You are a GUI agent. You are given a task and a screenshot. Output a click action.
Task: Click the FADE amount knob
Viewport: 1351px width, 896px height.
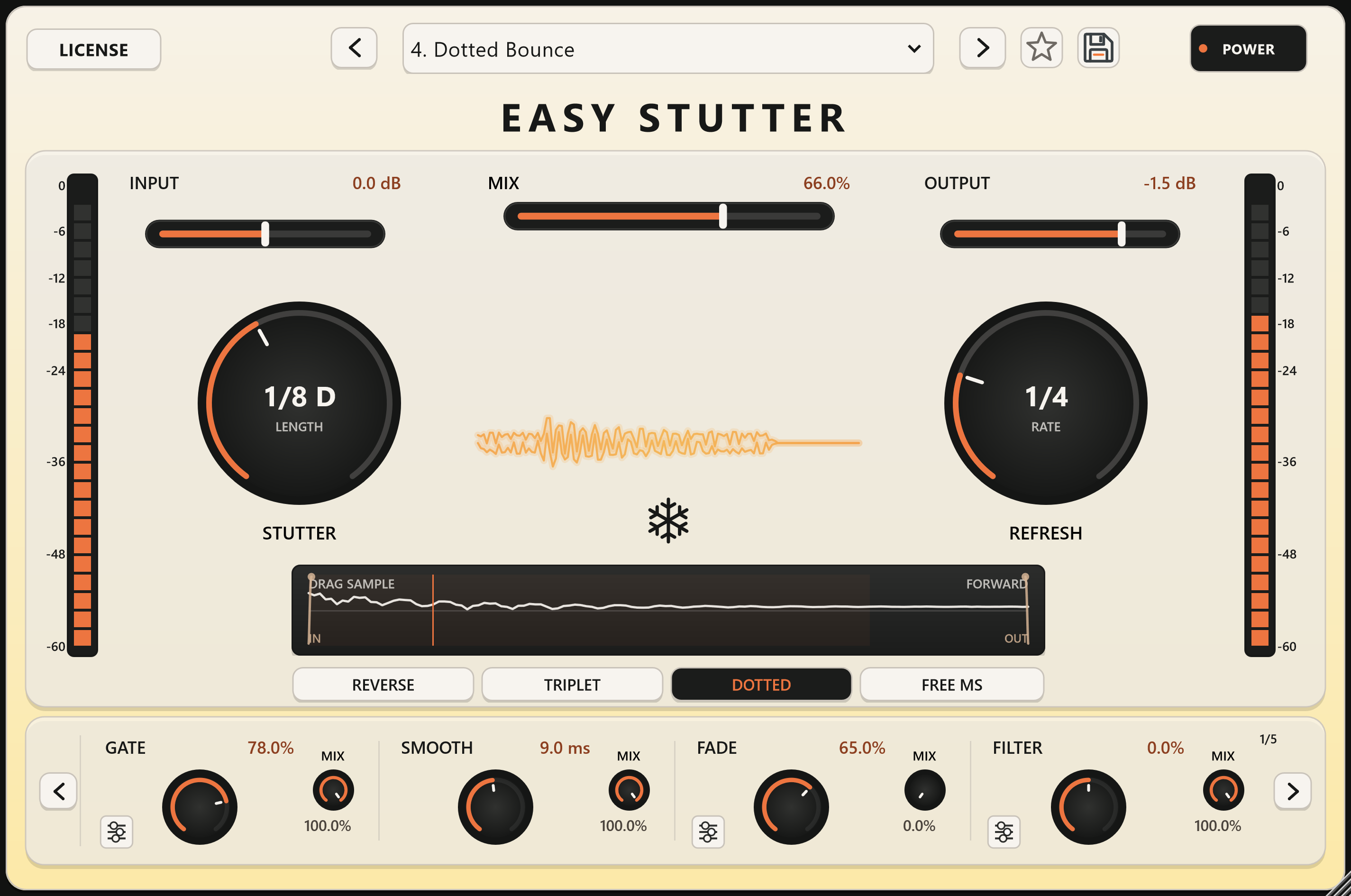pyautogui.click(x=791, y=807)
